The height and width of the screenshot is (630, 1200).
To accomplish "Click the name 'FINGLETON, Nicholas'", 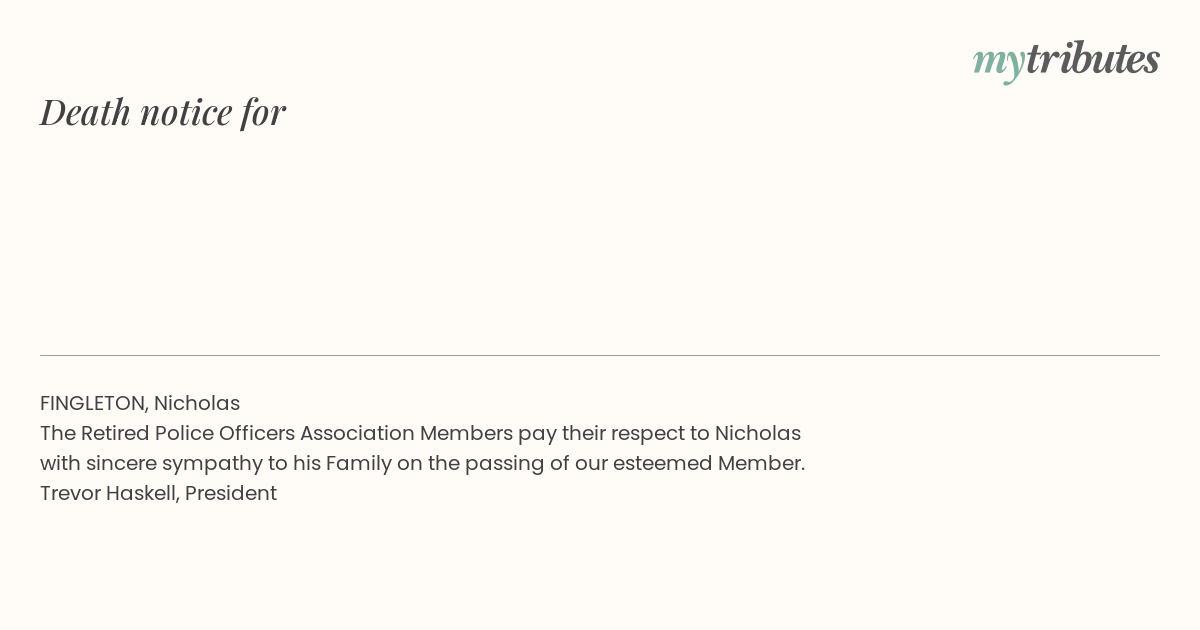I will tap(140, 403).
